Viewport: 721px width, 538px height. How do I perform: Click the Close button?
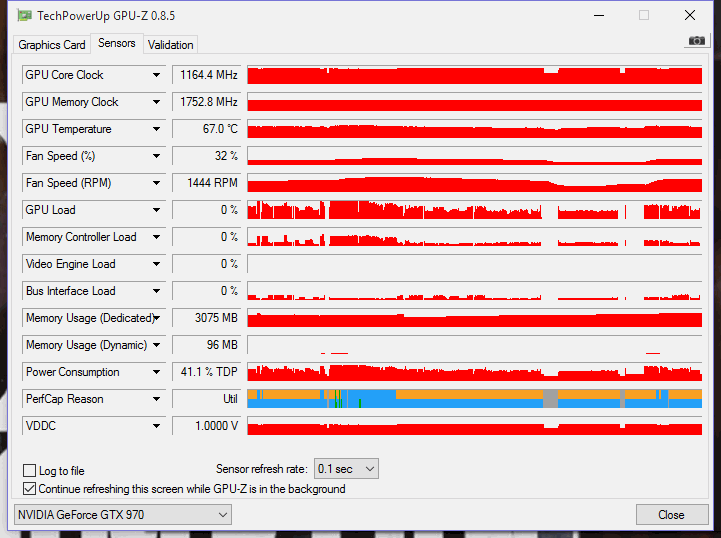point(671,515)
